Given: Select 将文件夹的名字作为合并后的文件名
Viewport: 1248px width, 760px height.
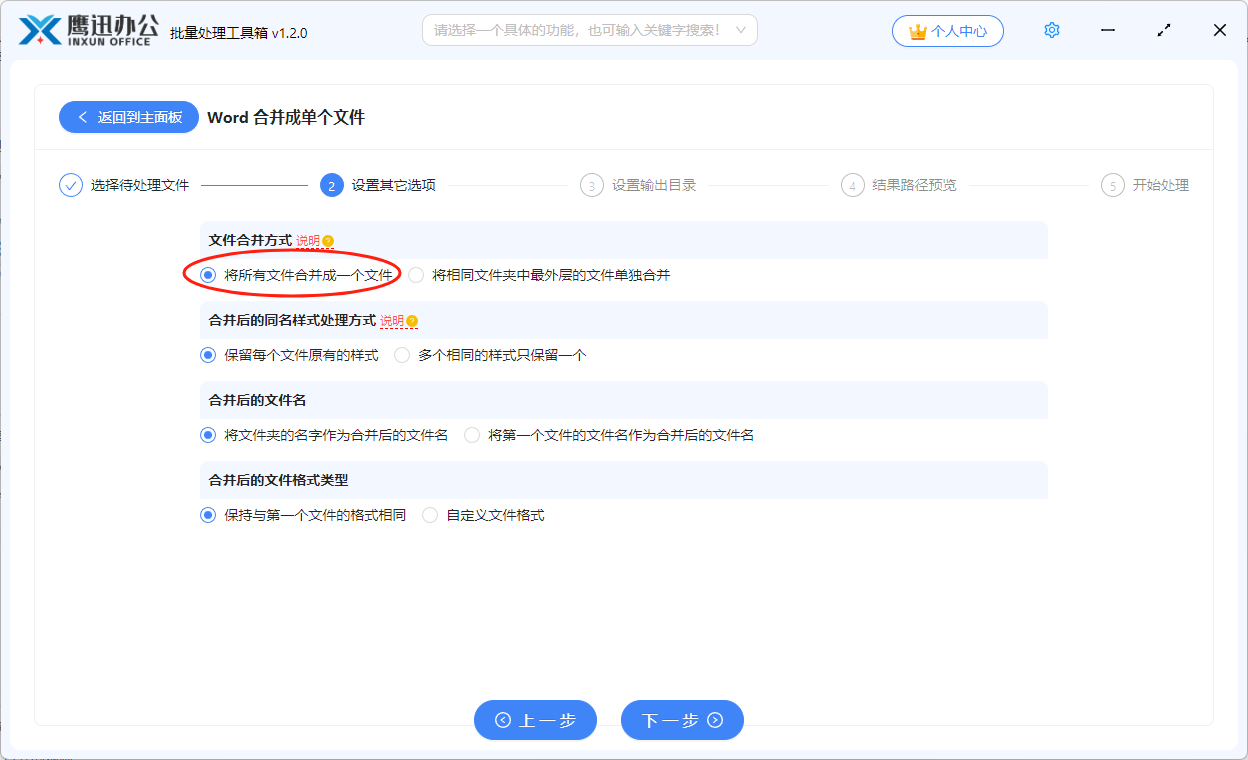Looking at the screenshot, I should 324,435.
